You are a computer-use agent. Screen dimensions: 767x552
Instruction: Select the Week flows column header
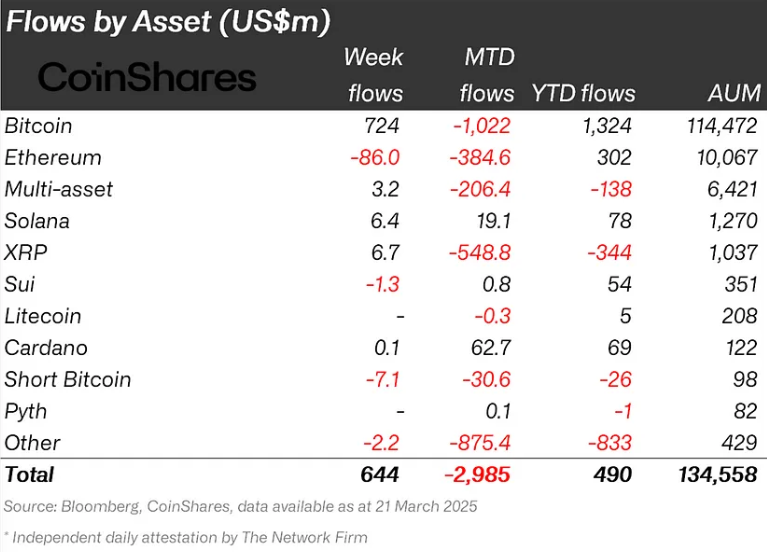coord(374,75)
